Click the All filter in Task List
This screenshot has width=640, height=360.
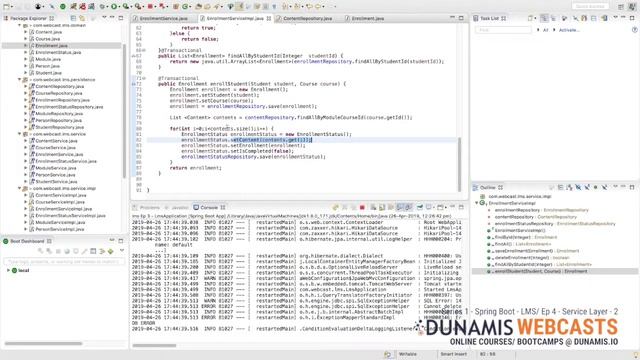(x=545, y=30)
